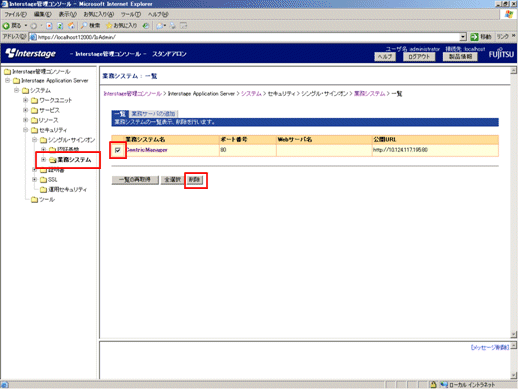Click the security warning icon in status bar
The image size is (518, 389).
point(433,385)
